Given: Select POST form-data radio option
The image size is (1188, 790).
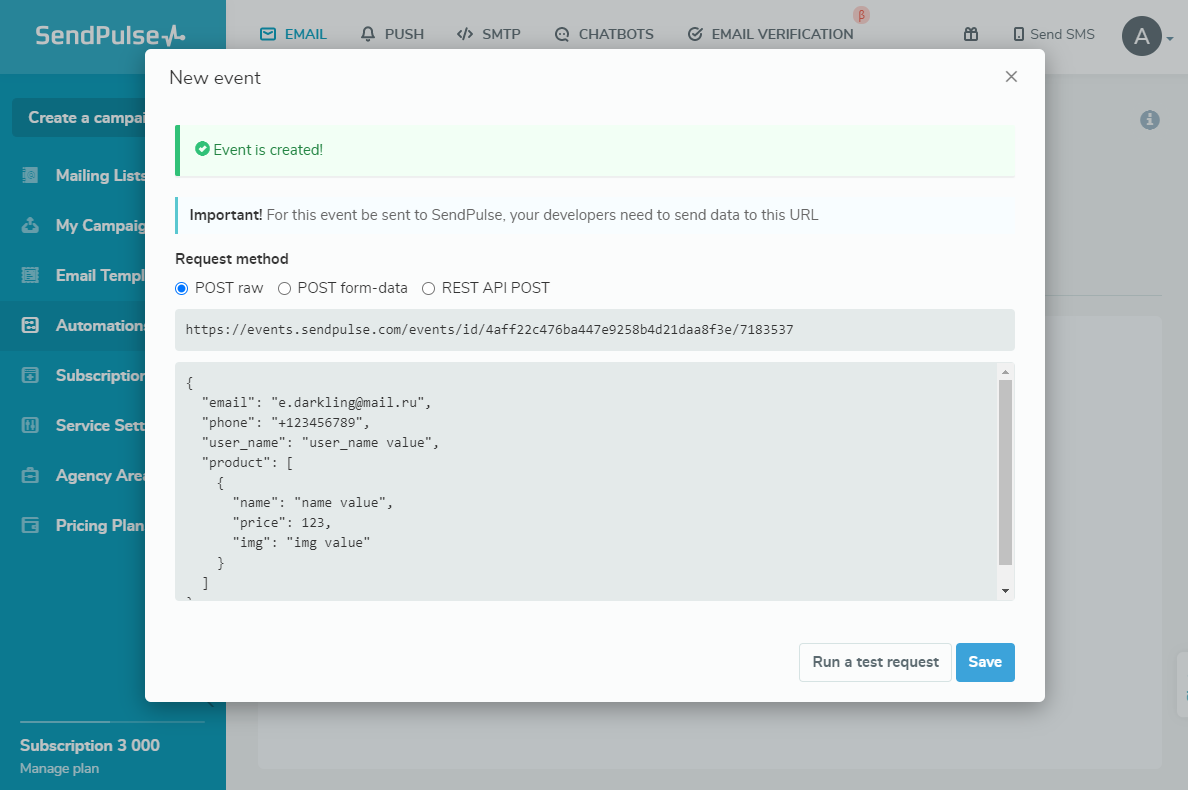Looking at the screenshot, I should [x=285, y=288].
